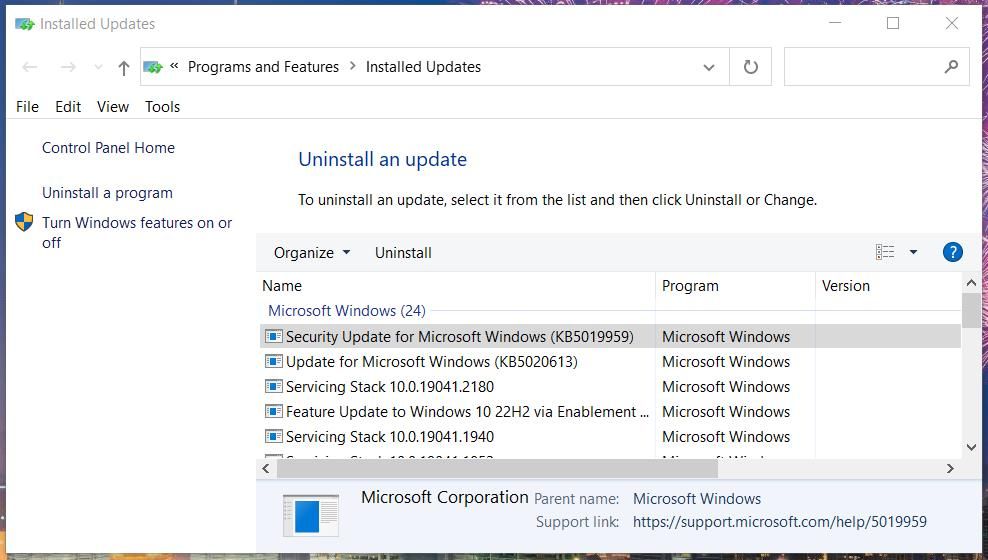Viewport: 988px width, 560px height.
Task: Go up one level with Up arrow
Action: click(x=124, y=67)
